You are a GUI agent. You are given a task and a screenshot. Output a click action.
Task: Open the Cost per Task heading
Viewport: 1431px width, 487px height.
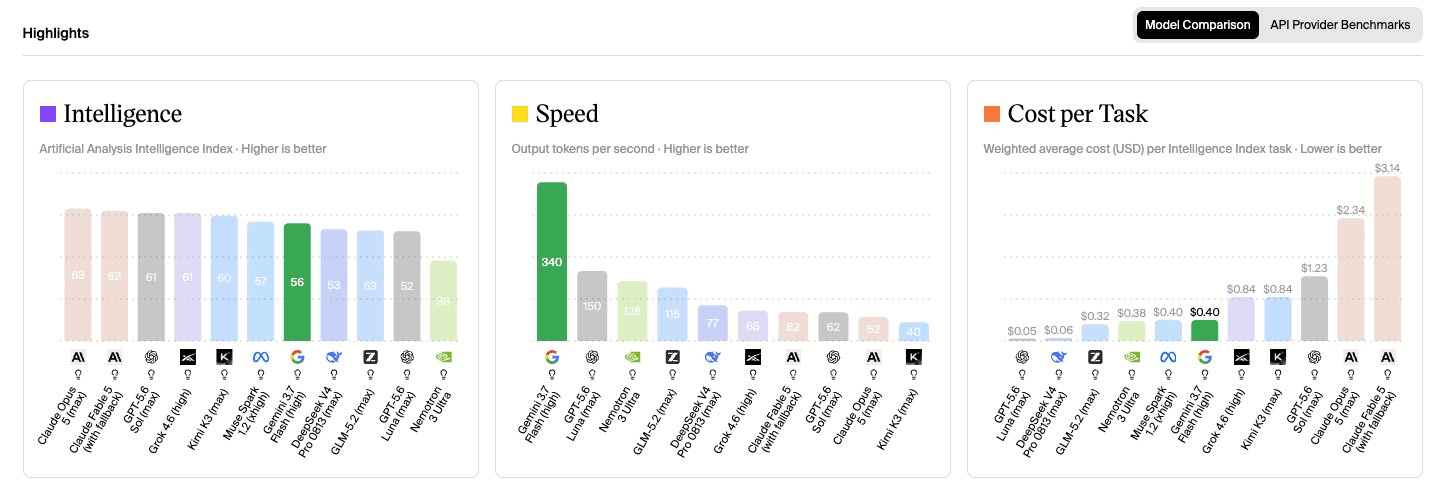point(1078,114)
